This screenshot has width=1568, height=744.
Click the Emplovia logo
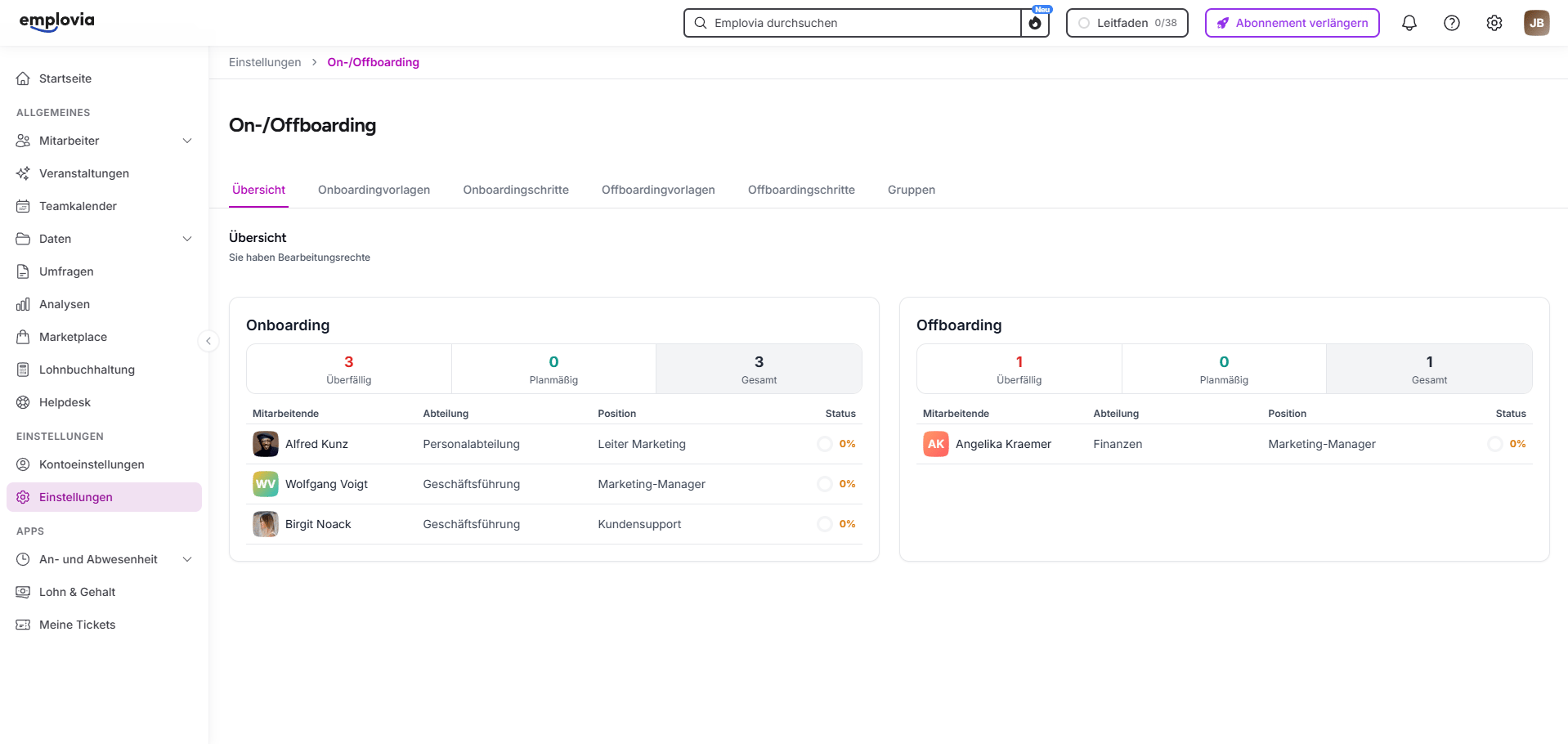coord(56,21)
